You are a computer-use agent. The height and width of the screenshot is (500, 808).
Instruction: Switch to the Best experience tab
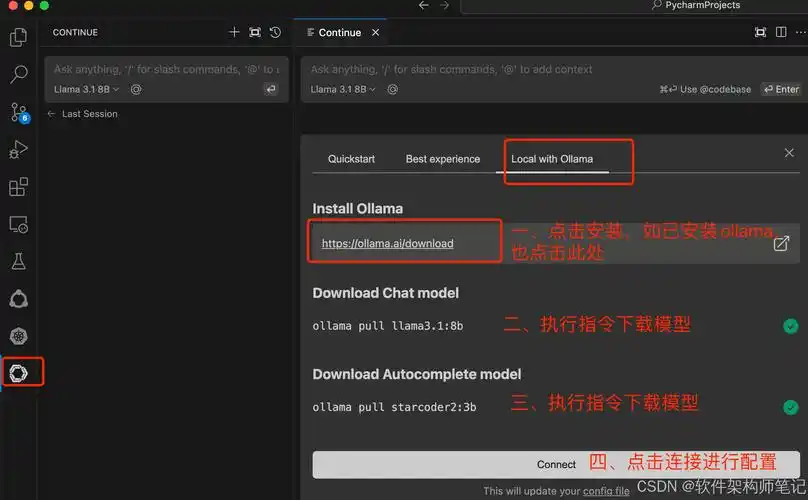coord(442,159)
